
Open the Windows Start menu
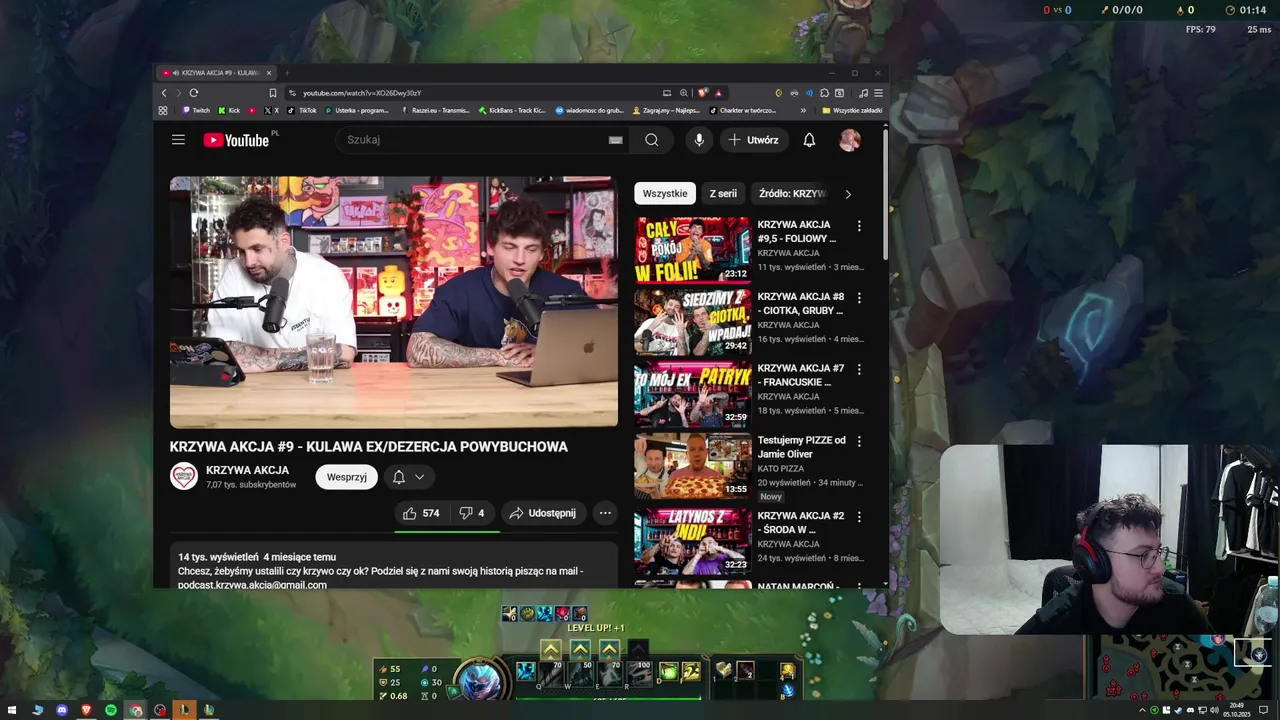tap(13, 710)
